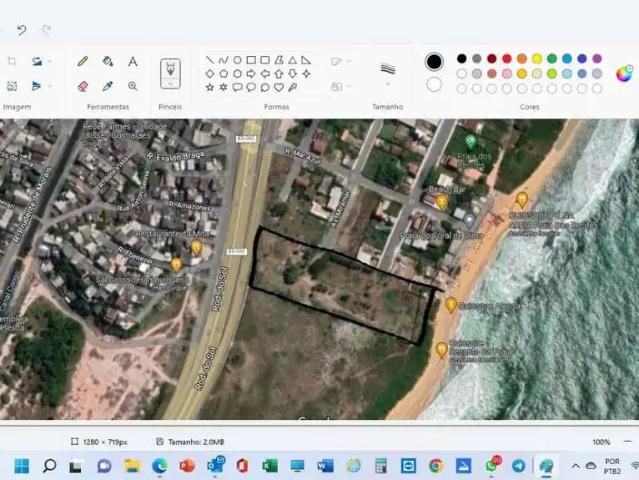Pick the Eraser tool
The image size is (639, 480).
(x=83, y=86)
